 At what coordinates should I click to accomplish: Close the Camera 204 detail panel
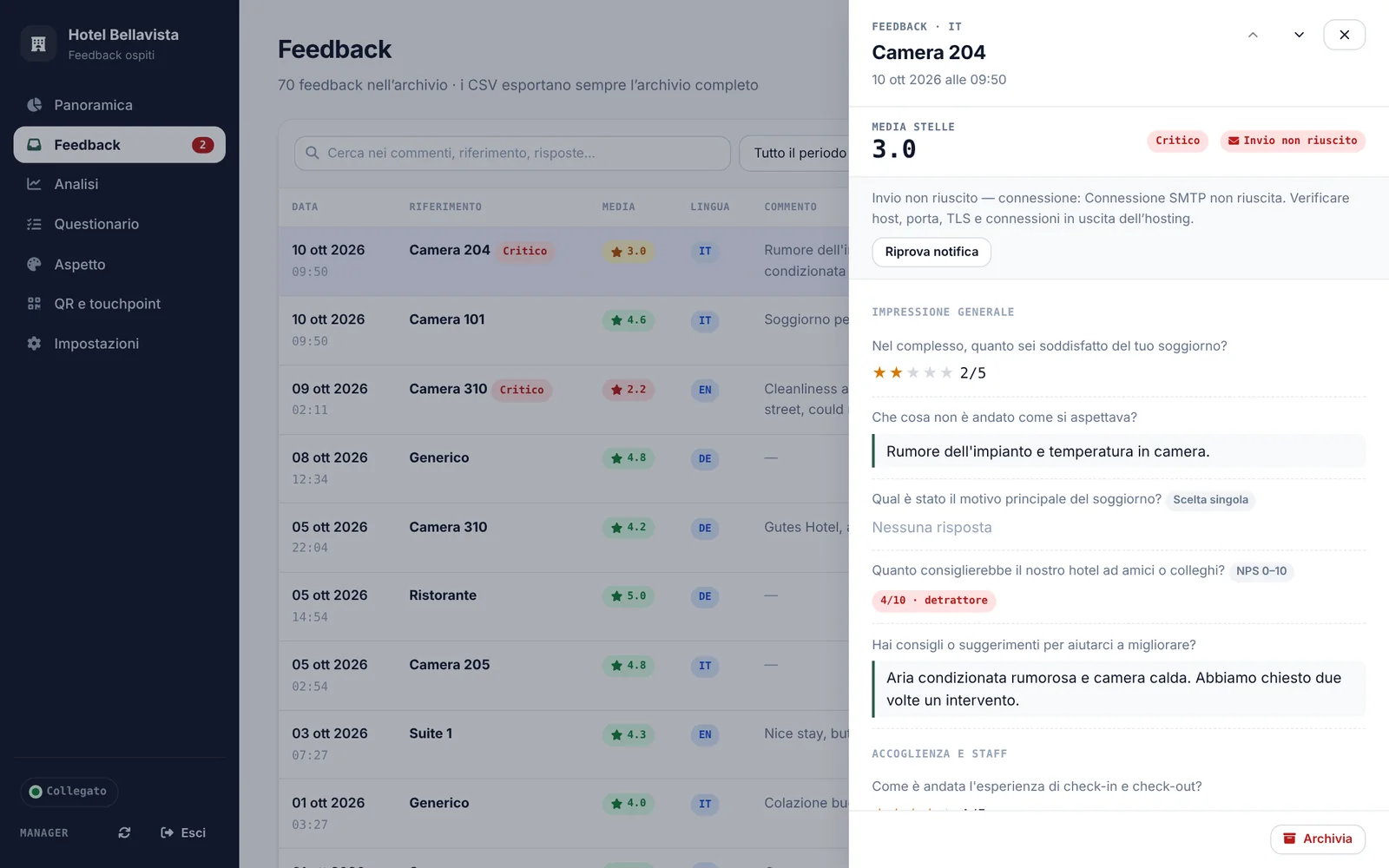point(1344,35)
